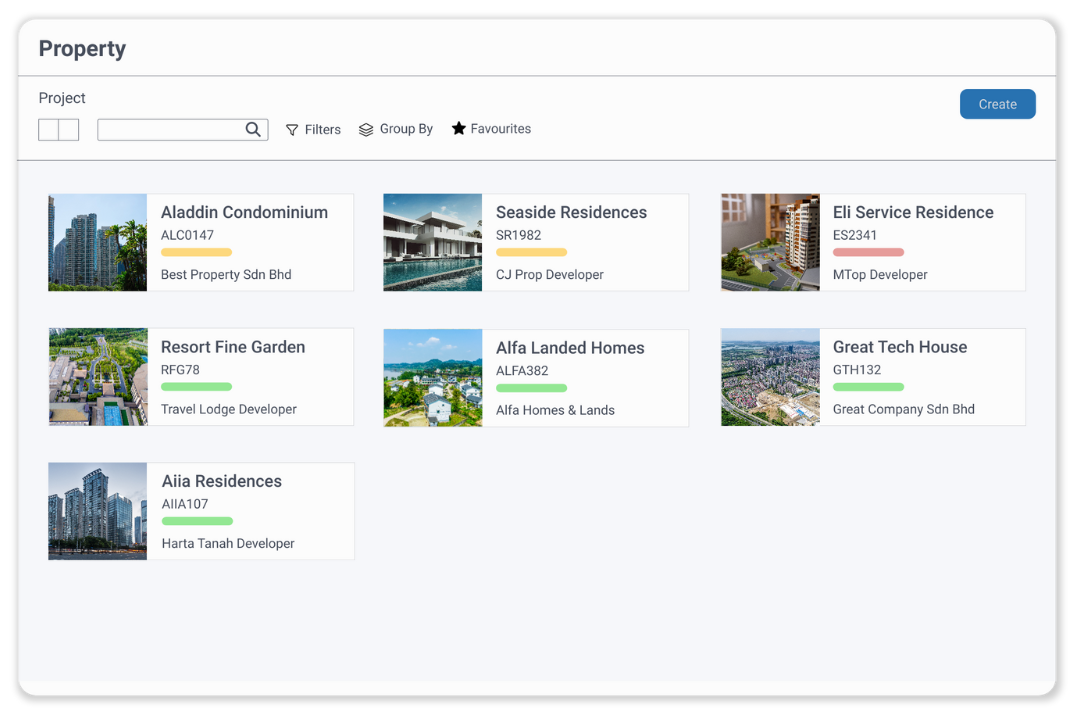Select the project code SR1982
Screen dimensions: 1080x720
click(519, 235)
